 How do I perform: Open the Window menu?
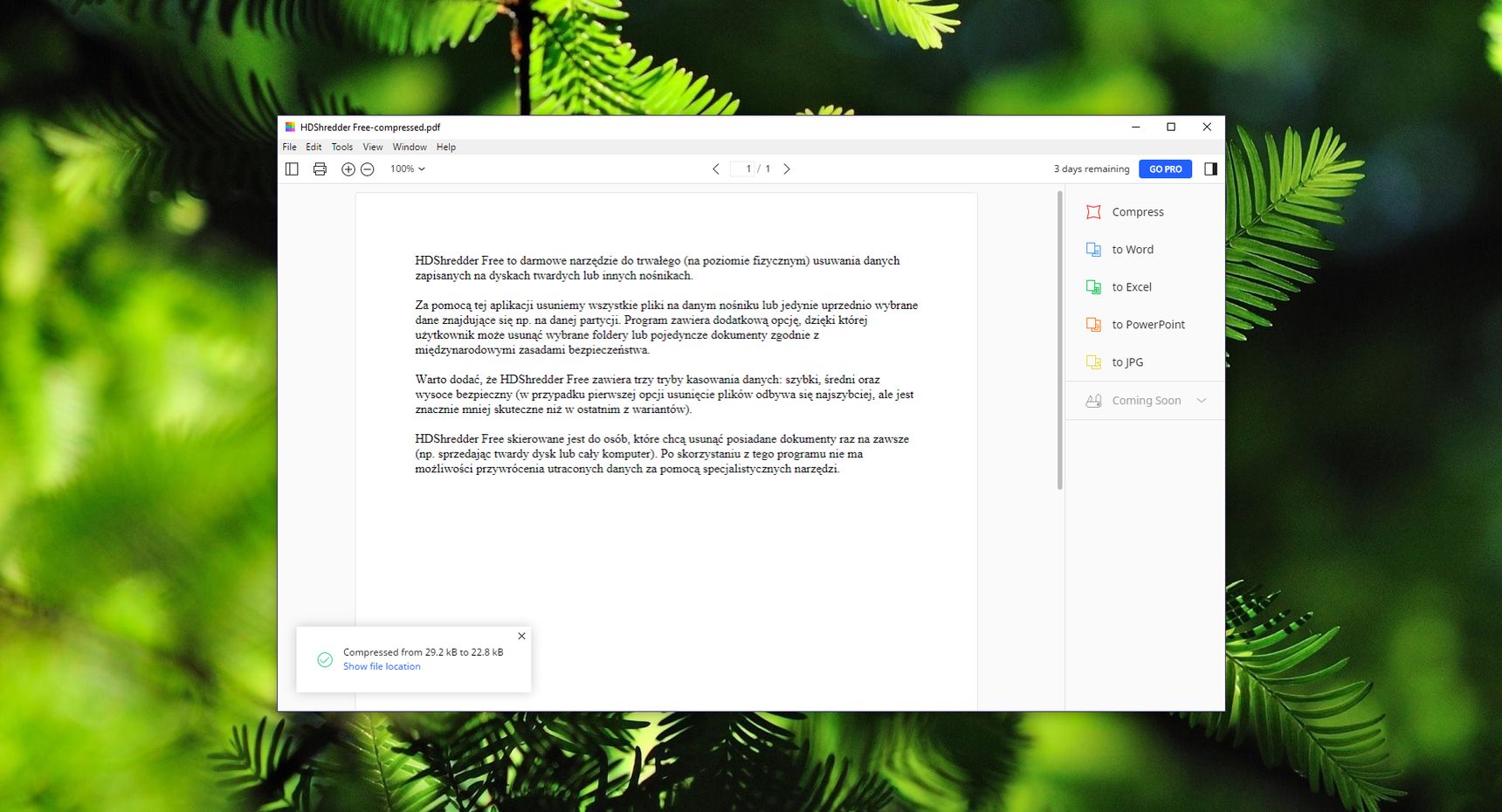[410, 147]
